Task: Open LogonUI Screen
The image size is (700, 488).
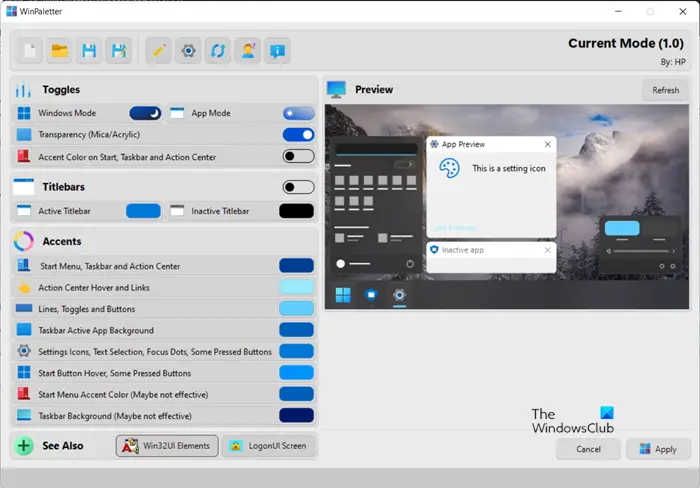Action: point(269,446)
